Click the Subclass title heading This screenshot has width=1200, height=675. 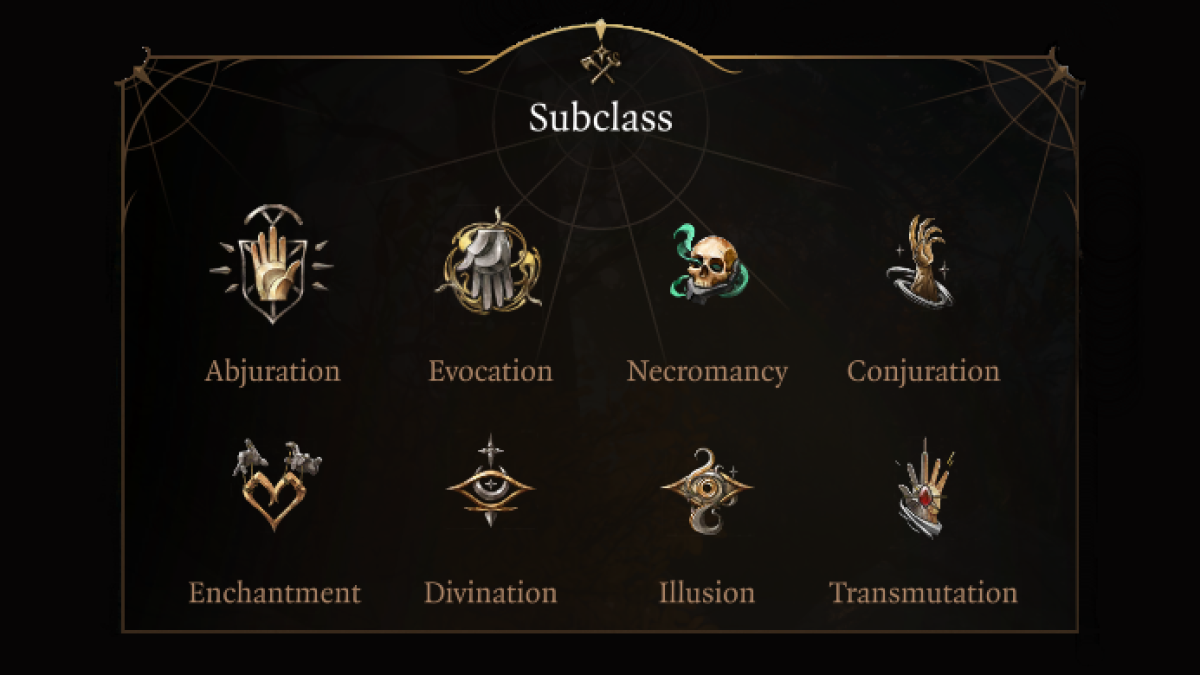click(x=599, y=117)
